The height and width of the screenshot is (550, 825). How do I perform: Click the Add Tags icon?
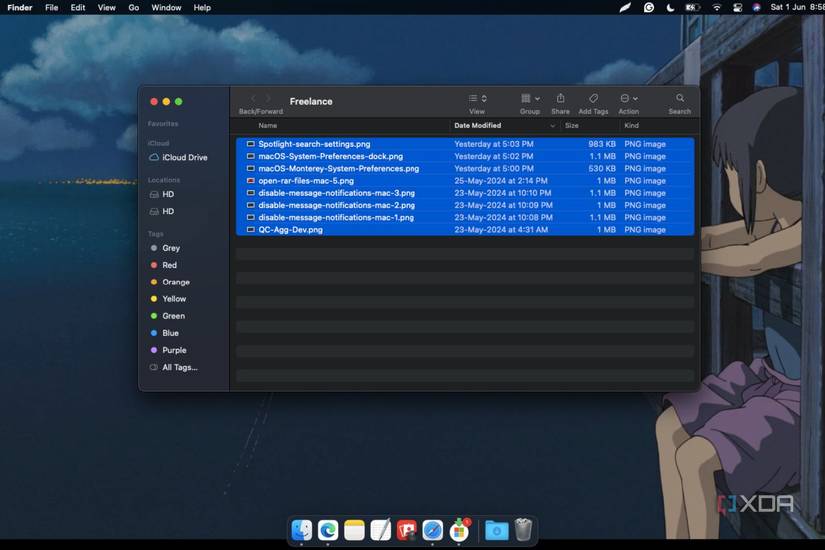click(x=593, y=99)
